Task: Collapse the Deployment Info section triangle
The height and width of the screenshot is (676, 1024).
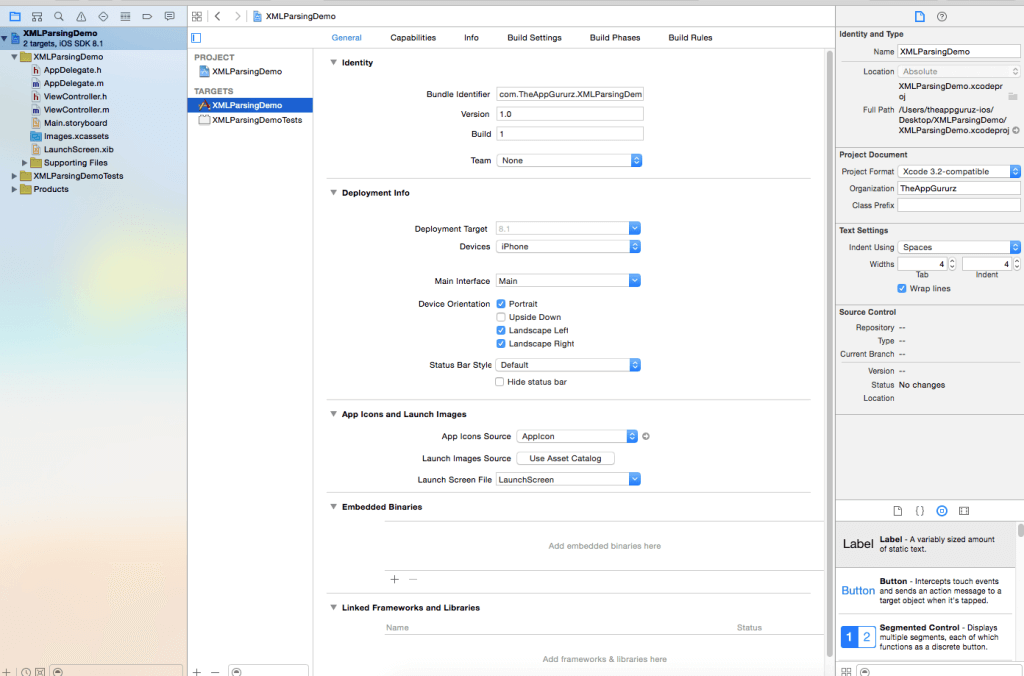Action: (x=334, y=193)
